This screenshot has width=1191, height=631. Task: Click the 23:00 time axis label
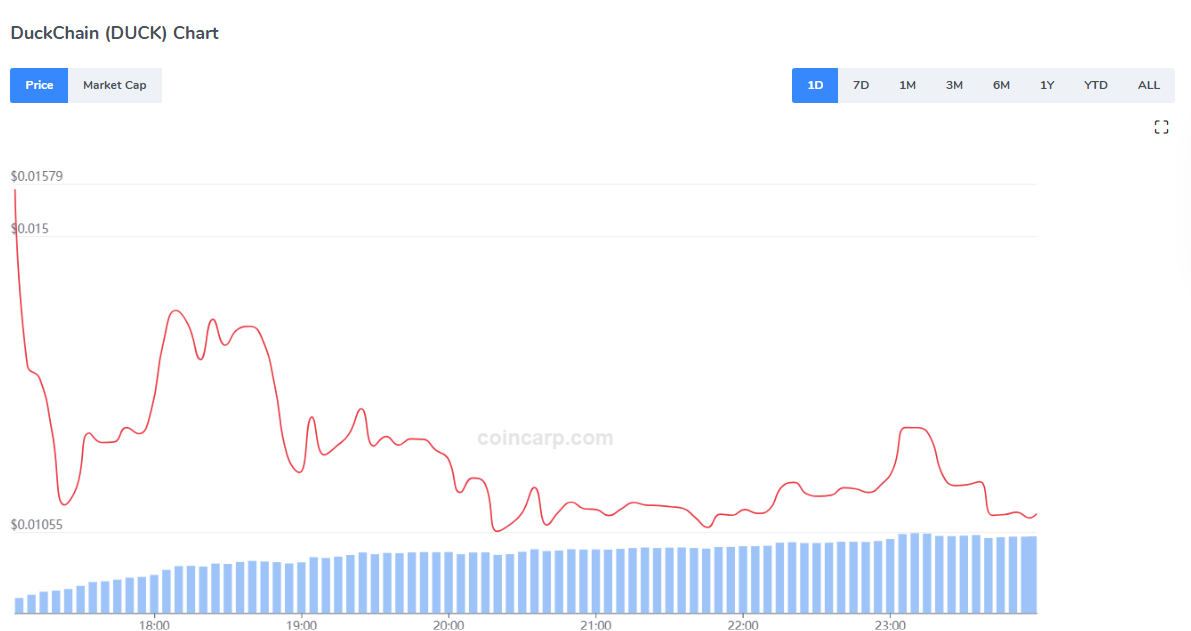[x=890, y=625]
